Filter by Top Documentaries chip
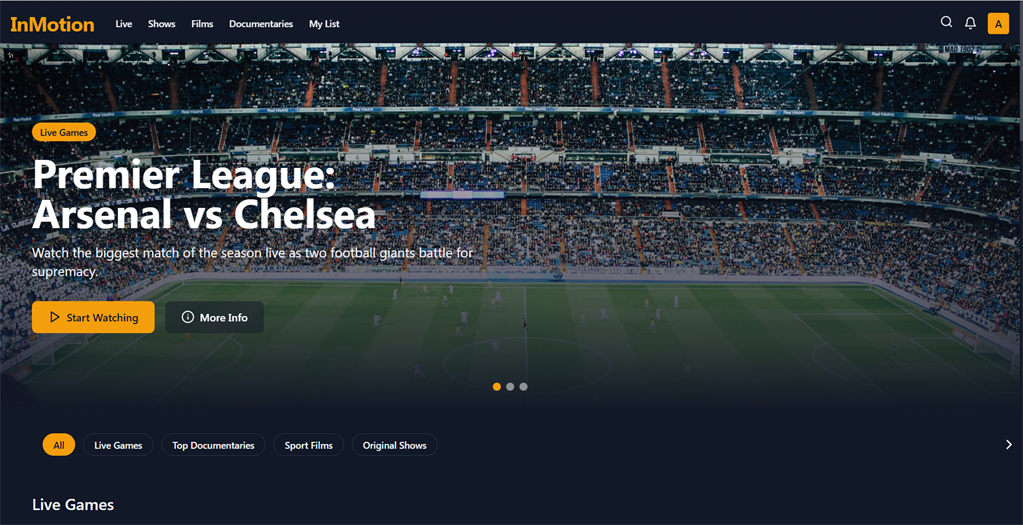This screenshot has width=1023, height=525. point(213,445)
